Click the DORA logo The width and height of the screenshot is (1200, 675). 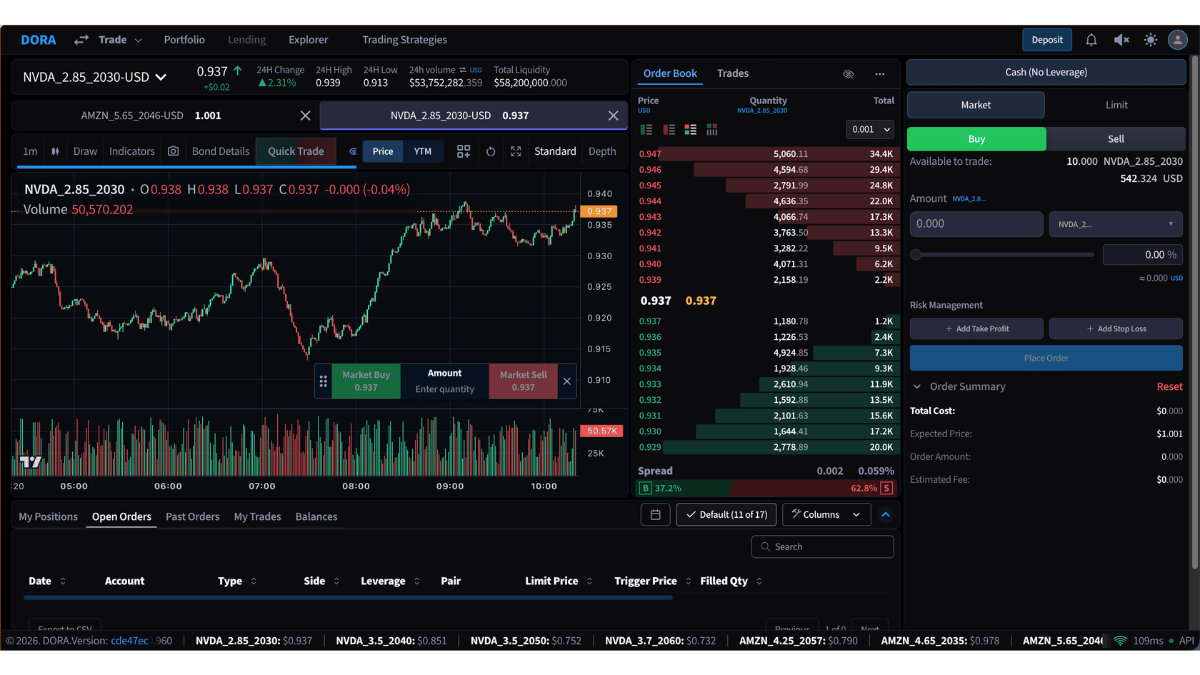click(38, 40)
